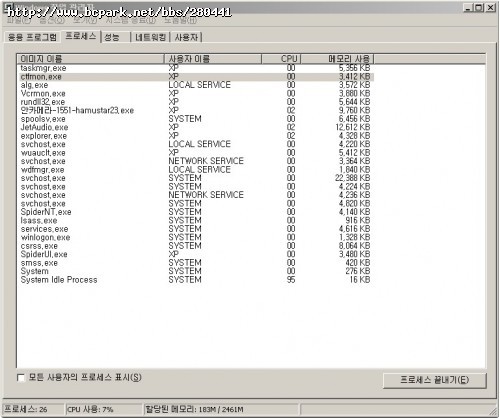Close the task manager window
This screenshot has height=418, width=500.
coord(490,8)
